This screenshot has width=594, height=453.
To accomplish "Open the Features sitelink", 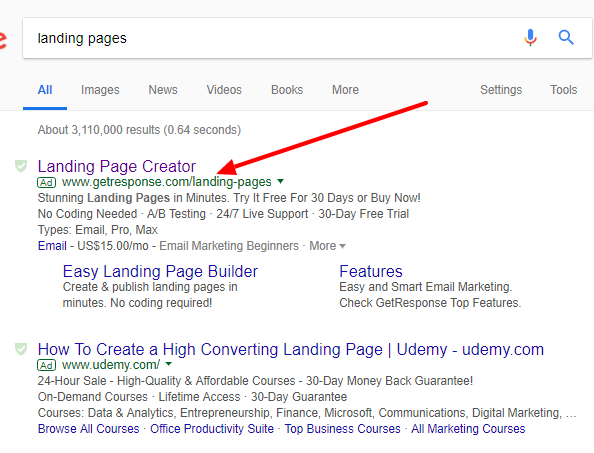I will [371, 271].
